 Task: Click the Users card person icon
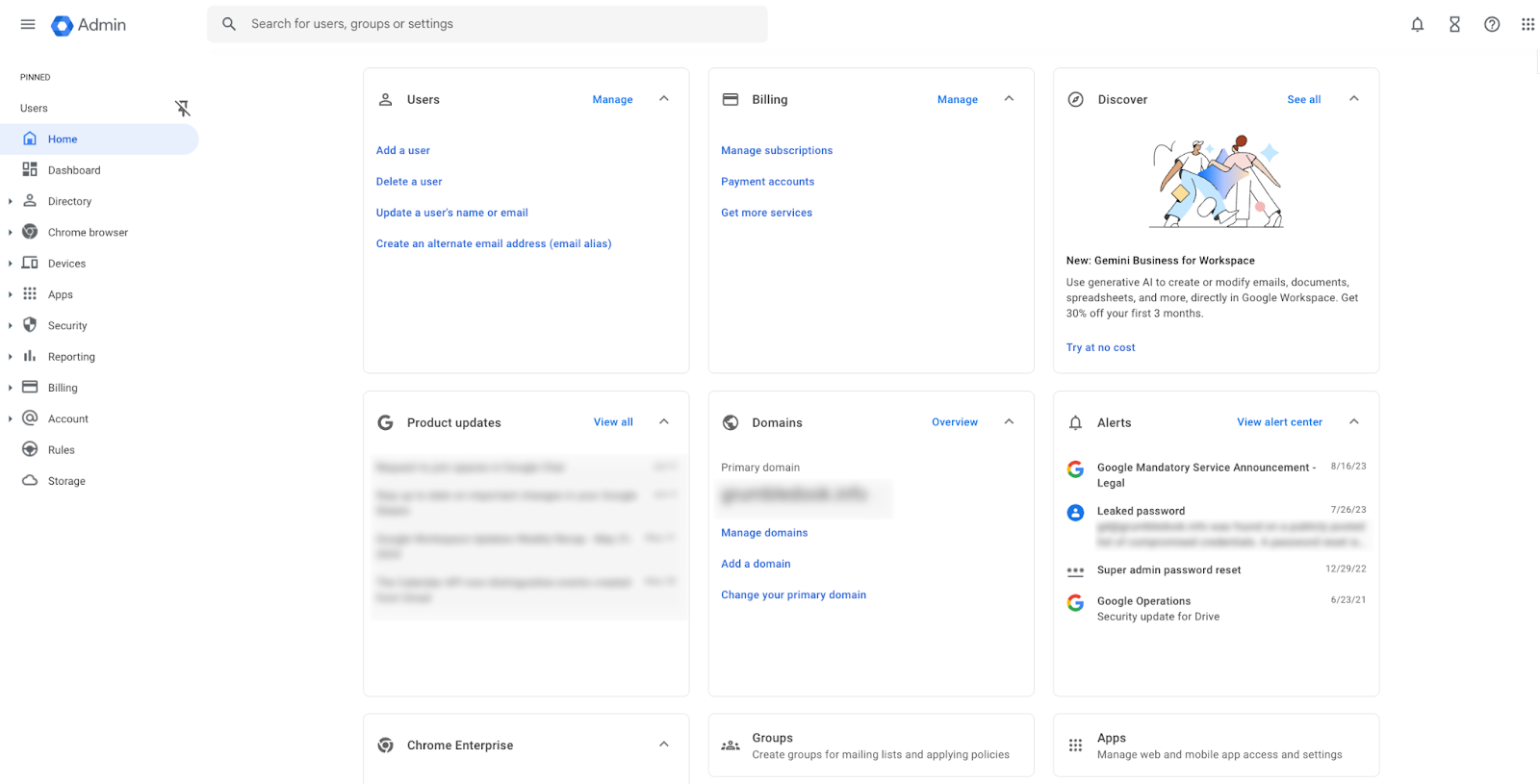(x=386, y=99)
